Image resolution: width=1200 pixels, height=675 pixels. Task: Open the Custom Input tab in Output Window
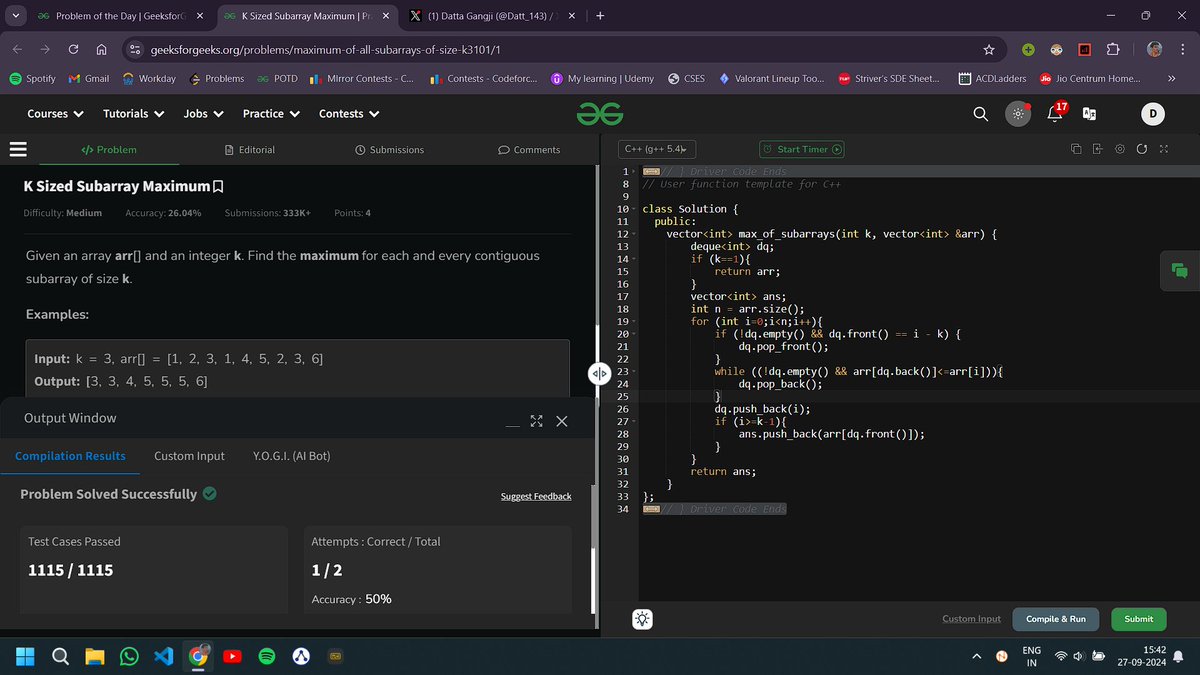(x=189, y=456)
